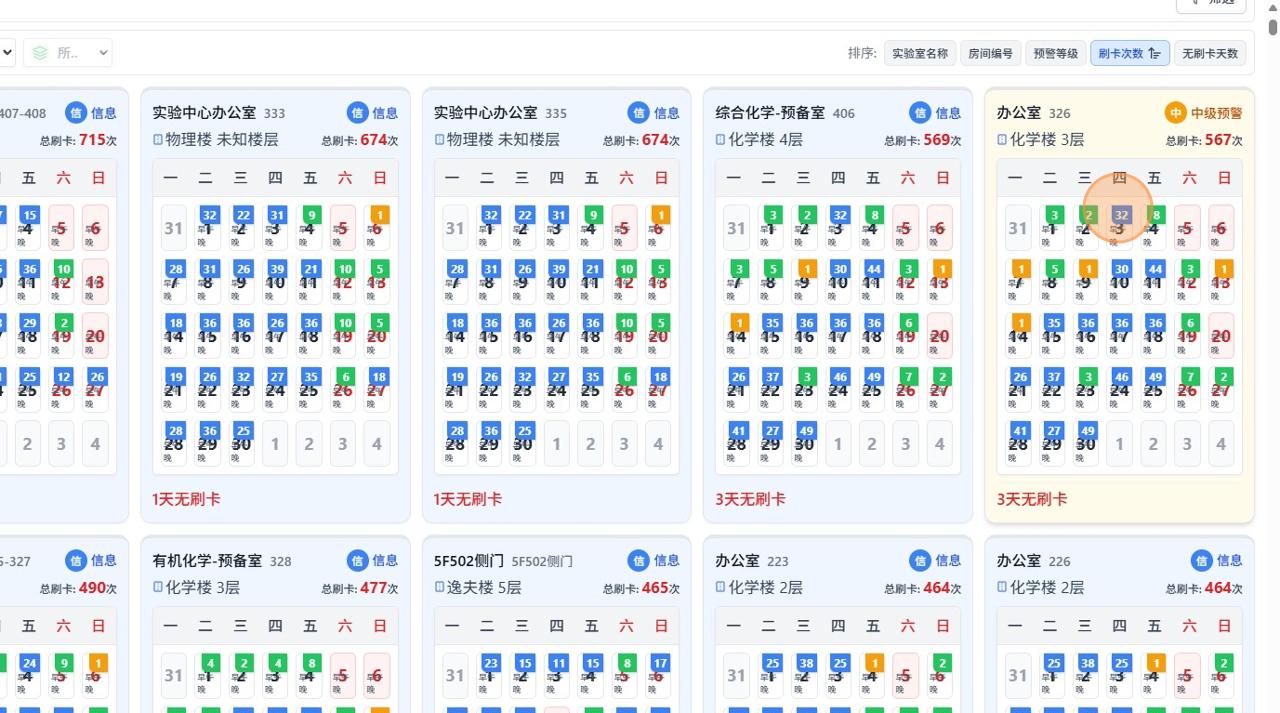Click building icon beside 物理楼 in room 333 card

pos(158,140)
